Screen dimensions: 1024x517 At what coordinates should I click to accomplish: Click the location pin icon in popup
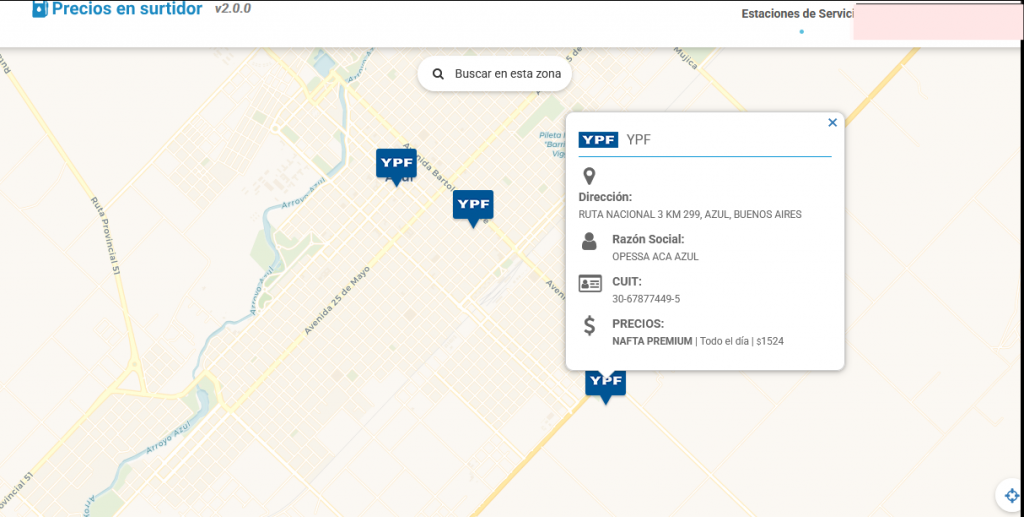(589, 176)
